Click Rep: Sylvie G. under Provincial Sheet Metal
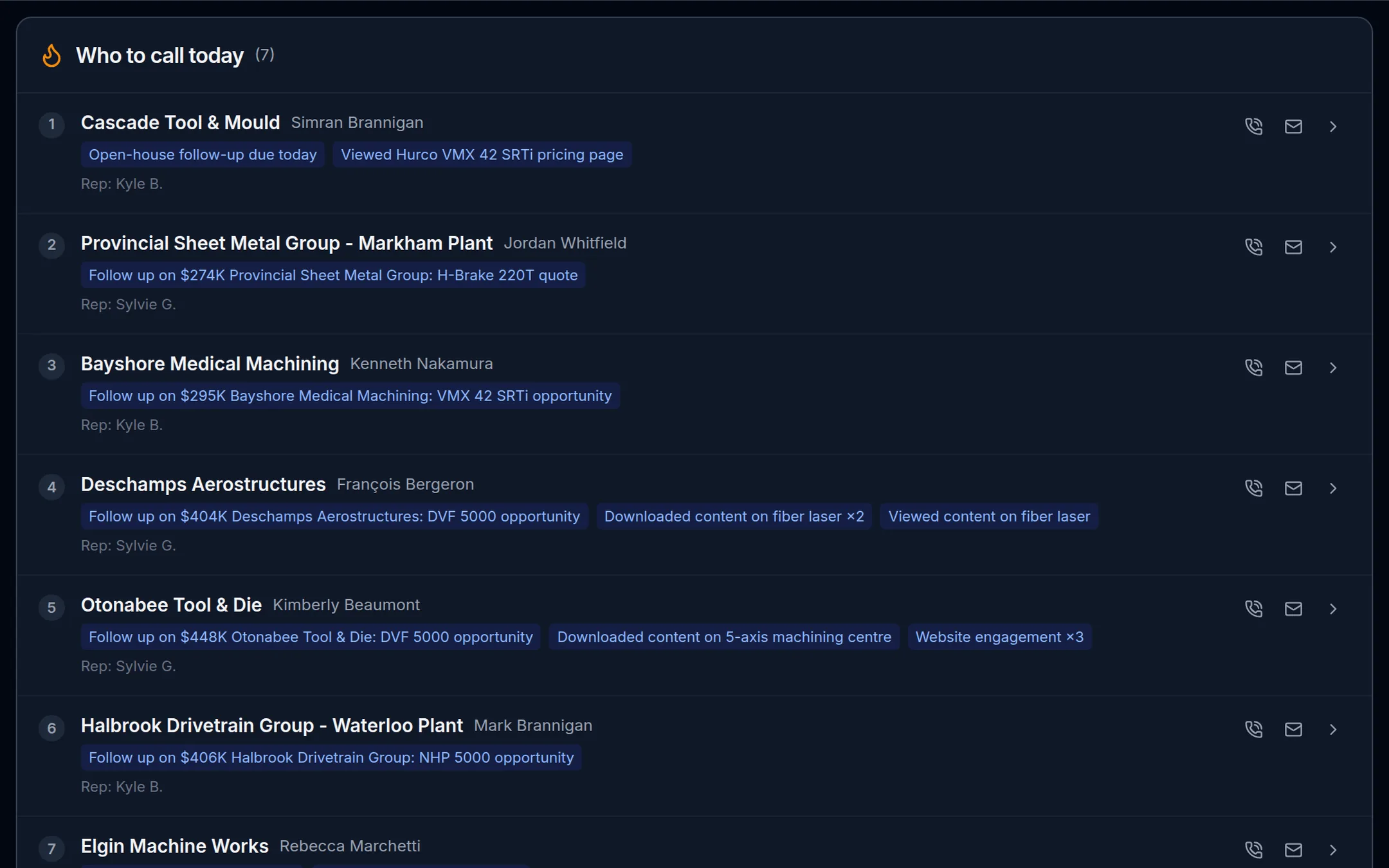This screenshot has height=868, width=1389. [128, 304]
